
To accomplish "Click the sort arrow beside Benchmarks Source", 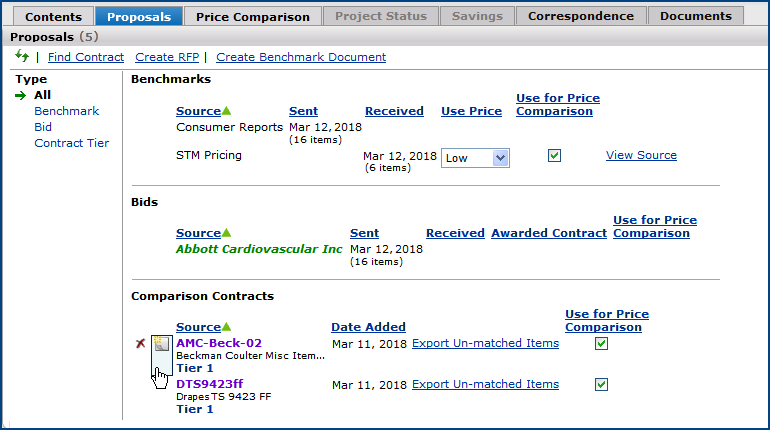I will point(226,111).
